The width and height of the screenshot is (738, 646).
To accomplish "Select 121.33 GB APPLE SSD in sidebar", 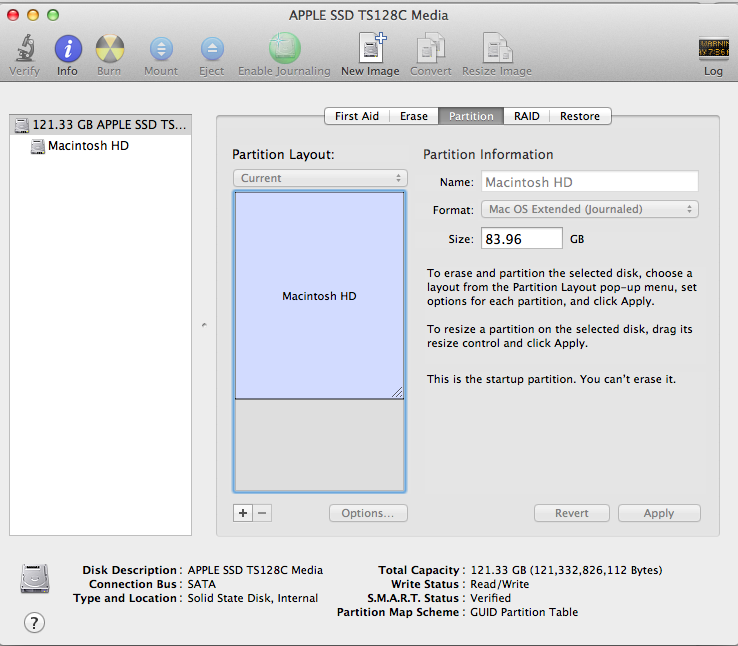I will (x=100, y=125).
